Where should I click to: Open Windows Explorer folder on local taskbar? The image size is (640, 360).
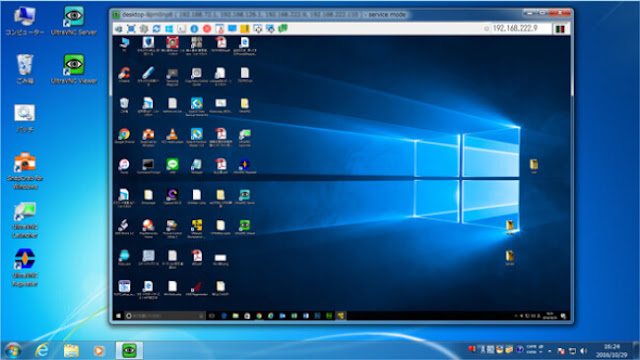pyautogui.click(x=71, y=351)
